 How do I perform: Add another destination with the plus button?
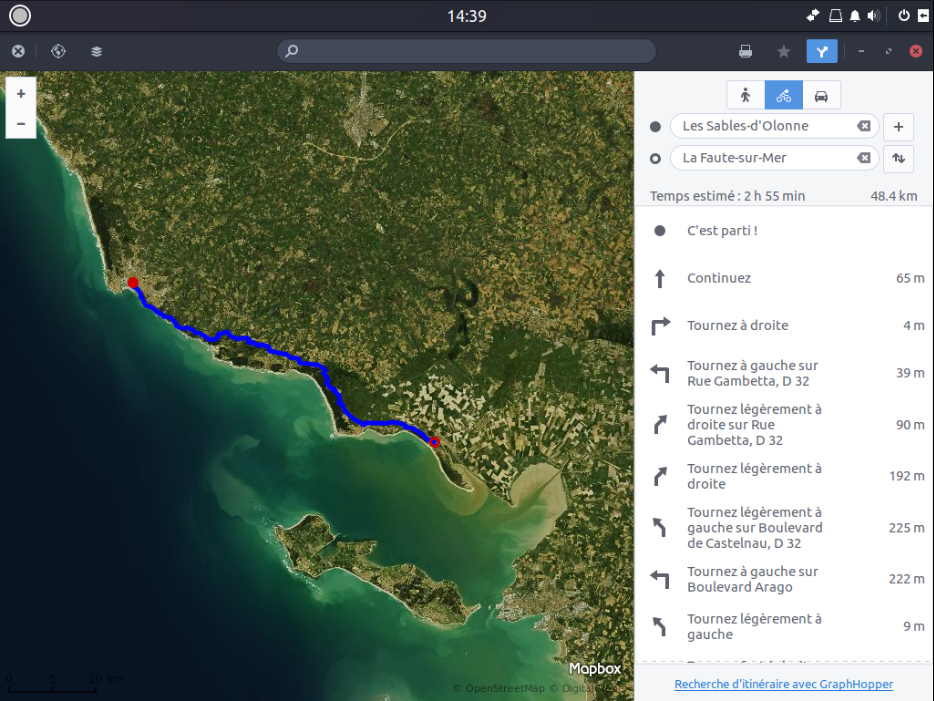pyautogui.click(x=898, y=127)
